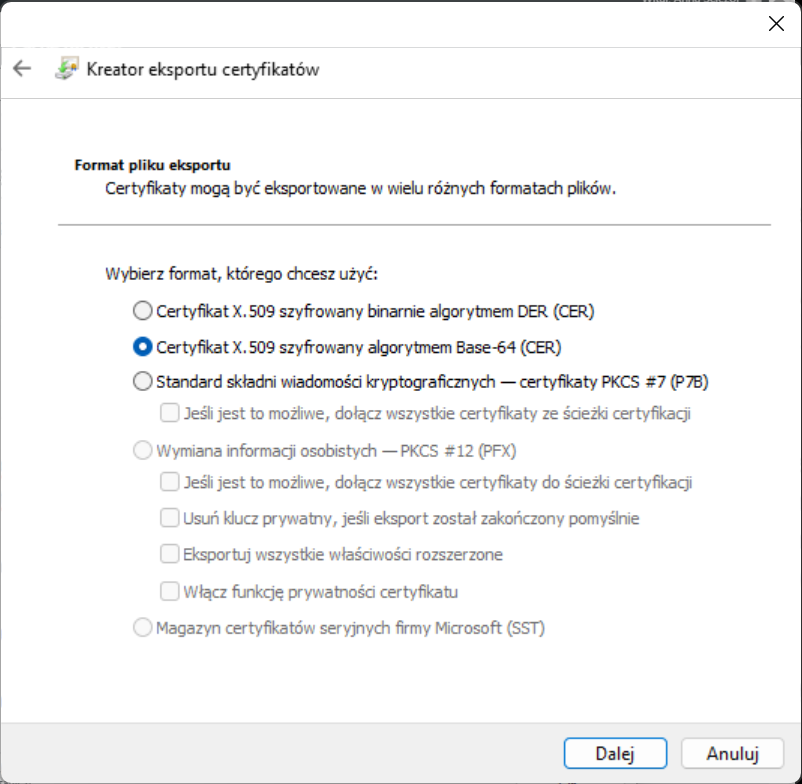Choose the PKCS #7 (P7B) format radio button
Viewport: 802px width, 784px height.
143,381
